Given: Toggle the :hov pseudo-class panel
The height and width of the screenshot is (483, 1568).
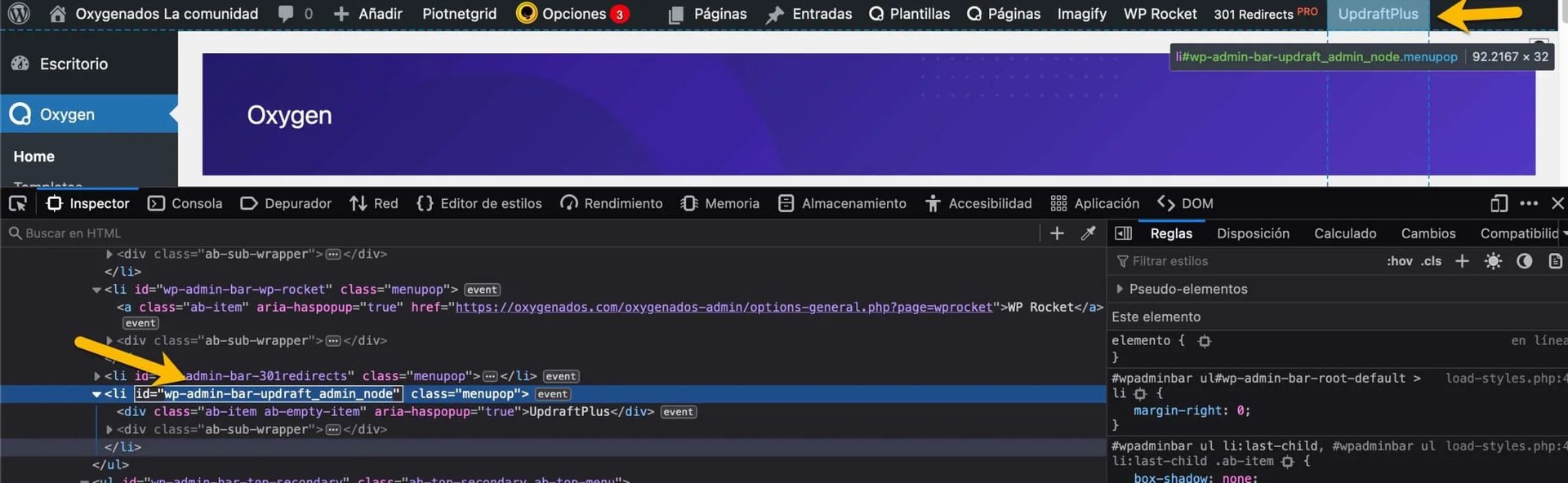Looking at the screenshot, I should click(1399, 261).
